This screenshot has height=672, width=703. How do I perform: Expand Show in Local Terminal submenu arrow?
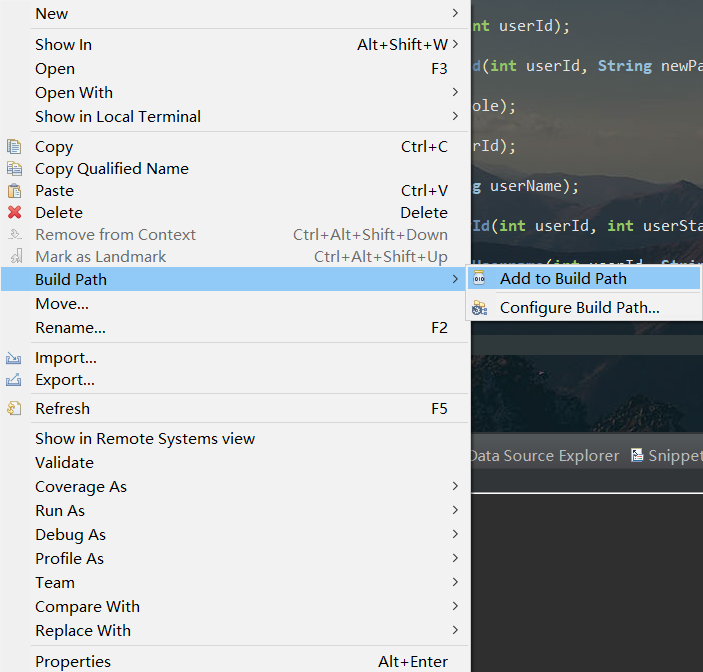click(x=455, y=117)
